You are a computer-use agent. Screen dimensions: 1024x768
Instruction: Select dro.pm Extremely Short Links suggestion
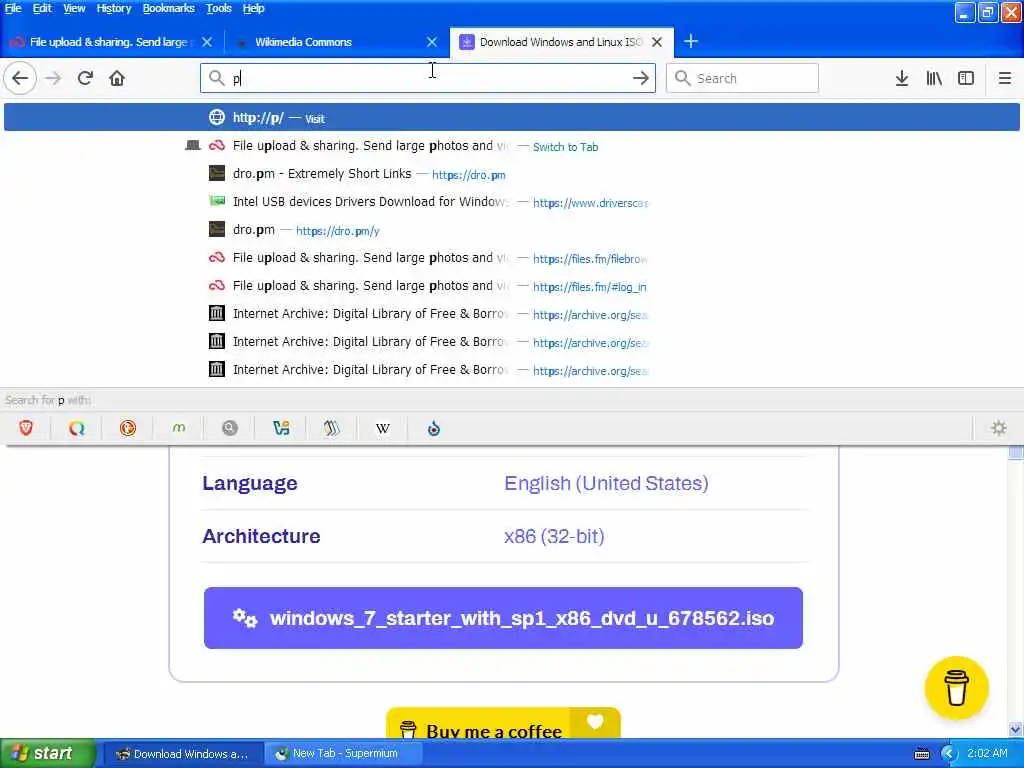511,174
